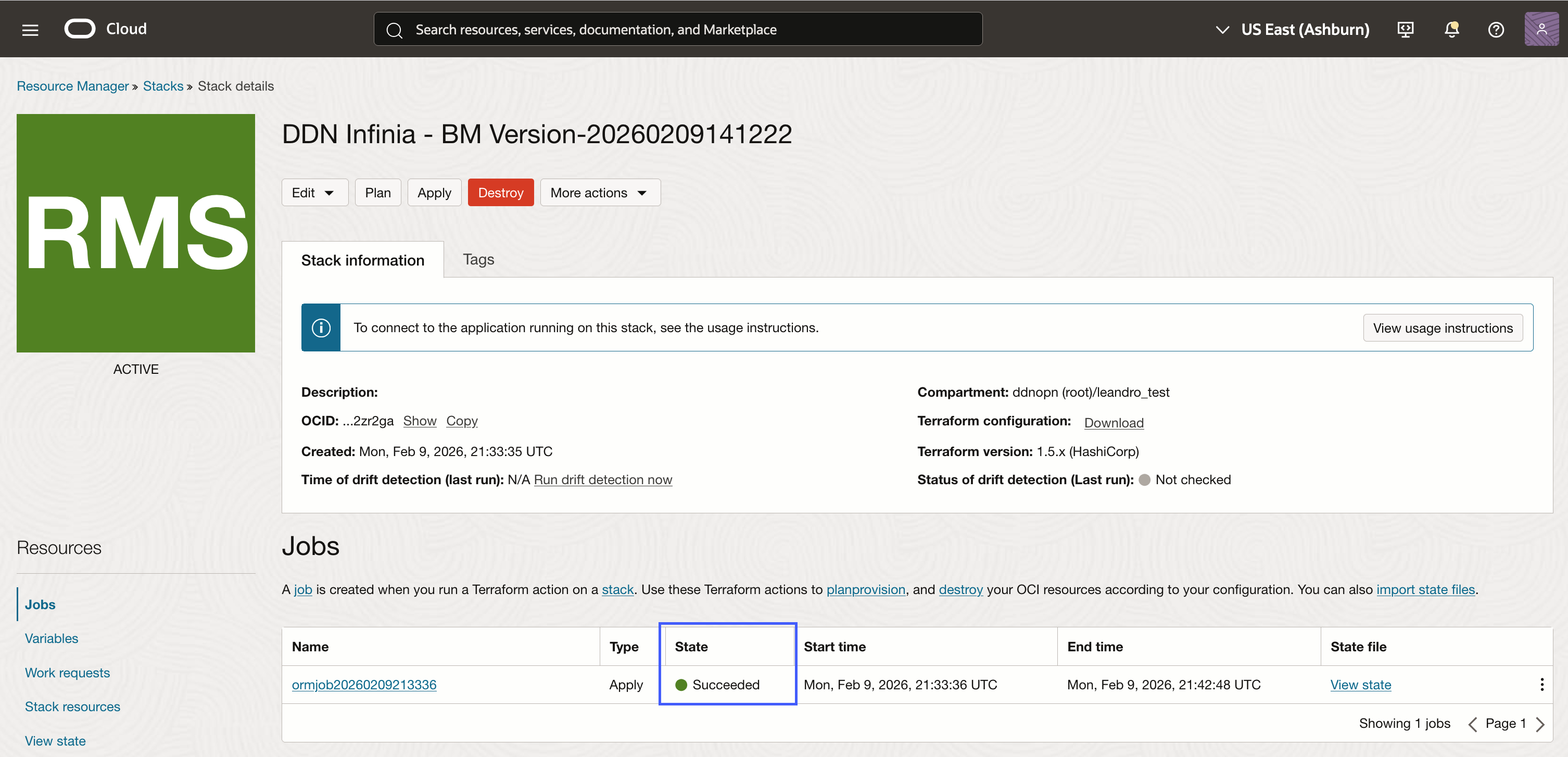Open the notifications bell
Viewport: 1568px width, 757px height.
pyautogui.click(x=1451, y=29)
